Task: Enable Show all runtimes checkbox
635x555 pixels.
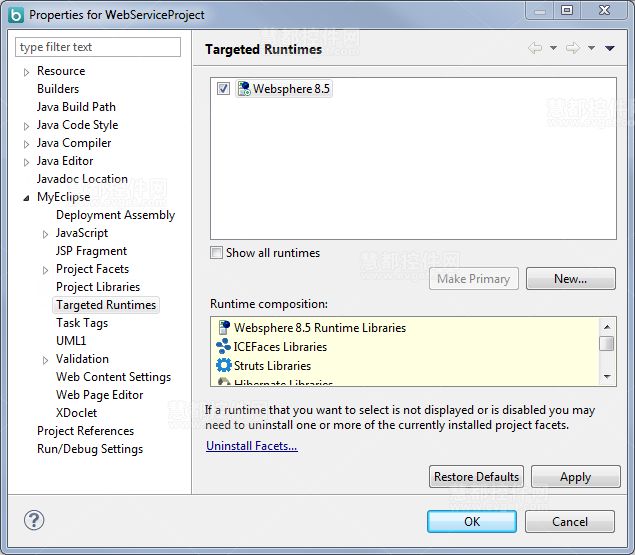Action: click(216, 252)
